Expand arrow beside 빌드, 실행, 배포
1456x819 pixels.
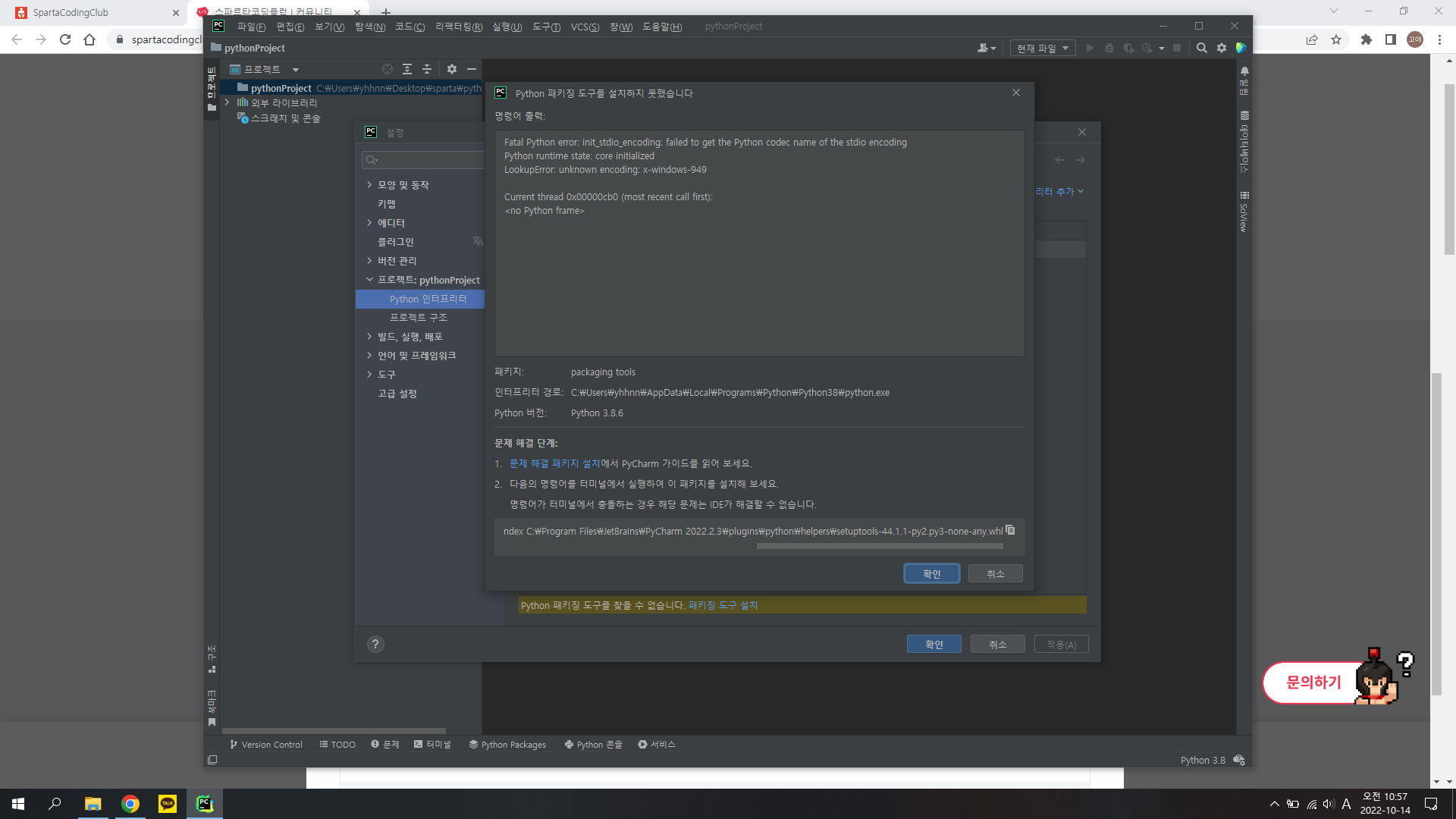coord(369,337)
